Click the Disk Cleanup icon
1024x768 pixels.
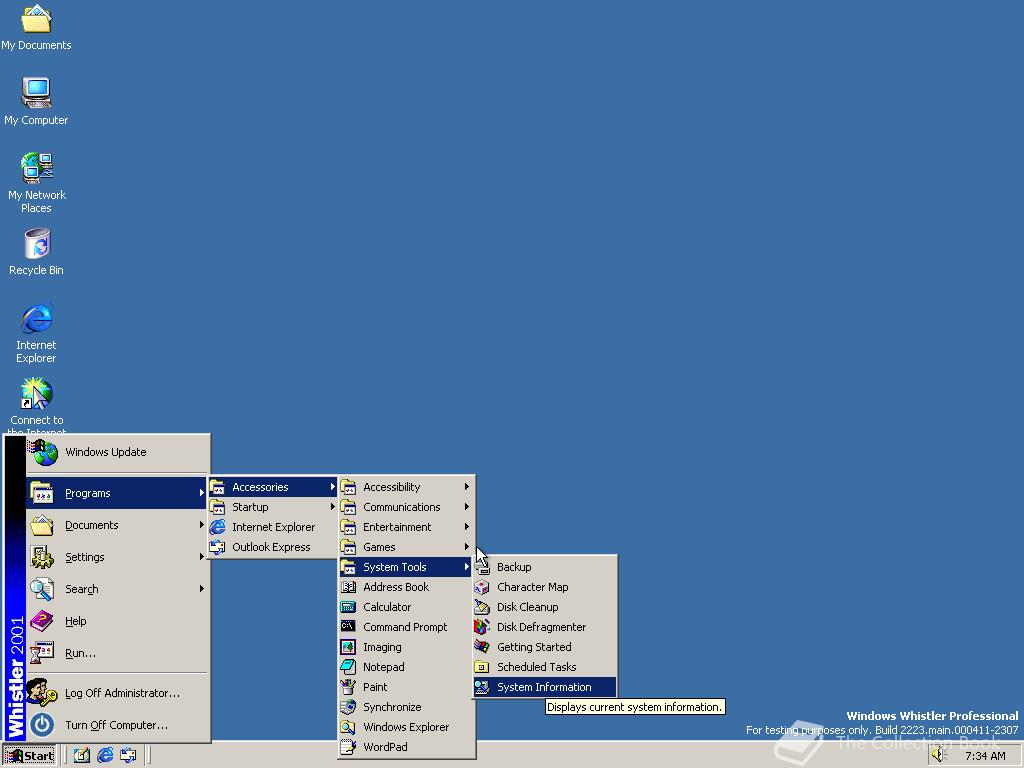[x=482, y=607]
